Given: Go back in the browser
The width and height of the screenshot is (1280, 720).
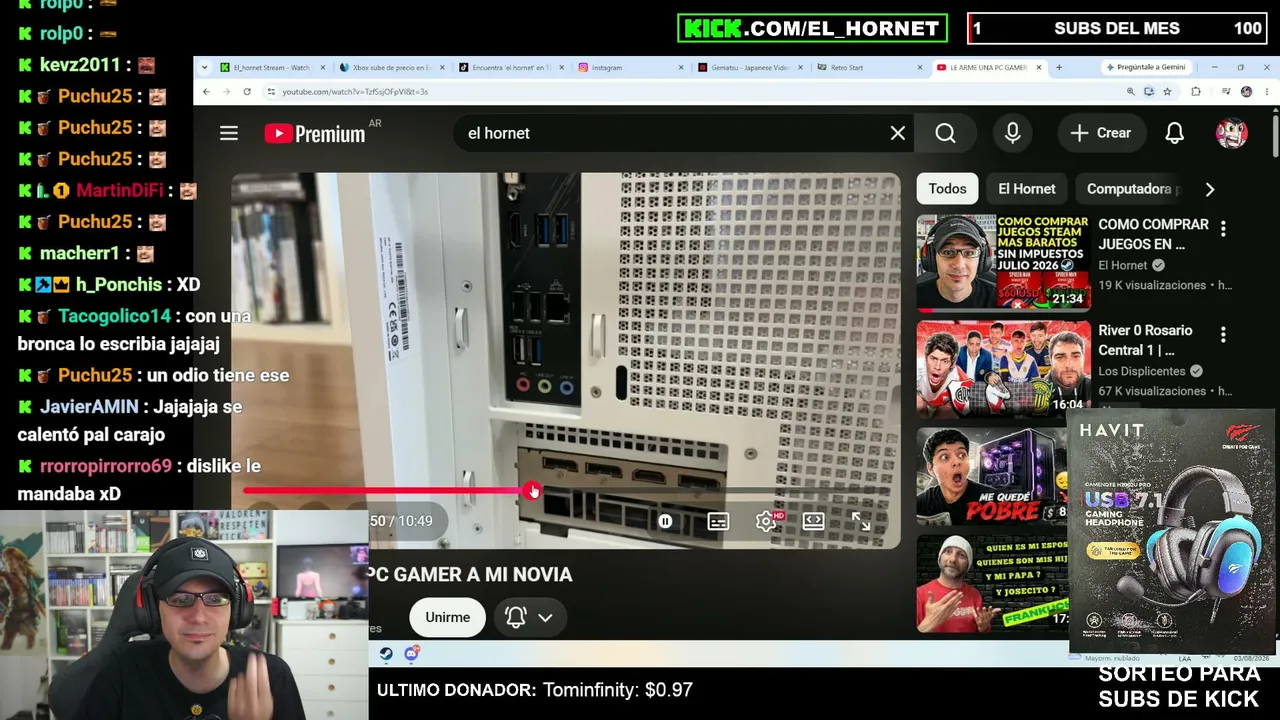Looking at the screenshot, I should point(207,91).
